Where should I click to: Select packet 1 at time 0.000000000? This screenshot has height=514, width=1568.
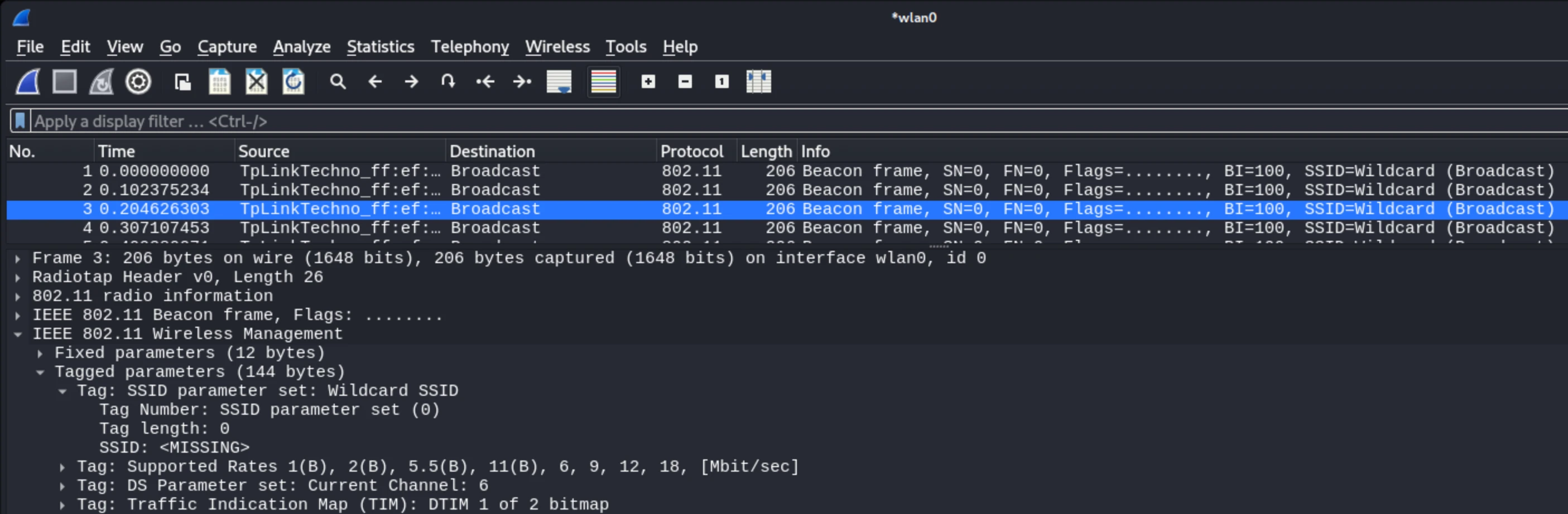(786, 171)
